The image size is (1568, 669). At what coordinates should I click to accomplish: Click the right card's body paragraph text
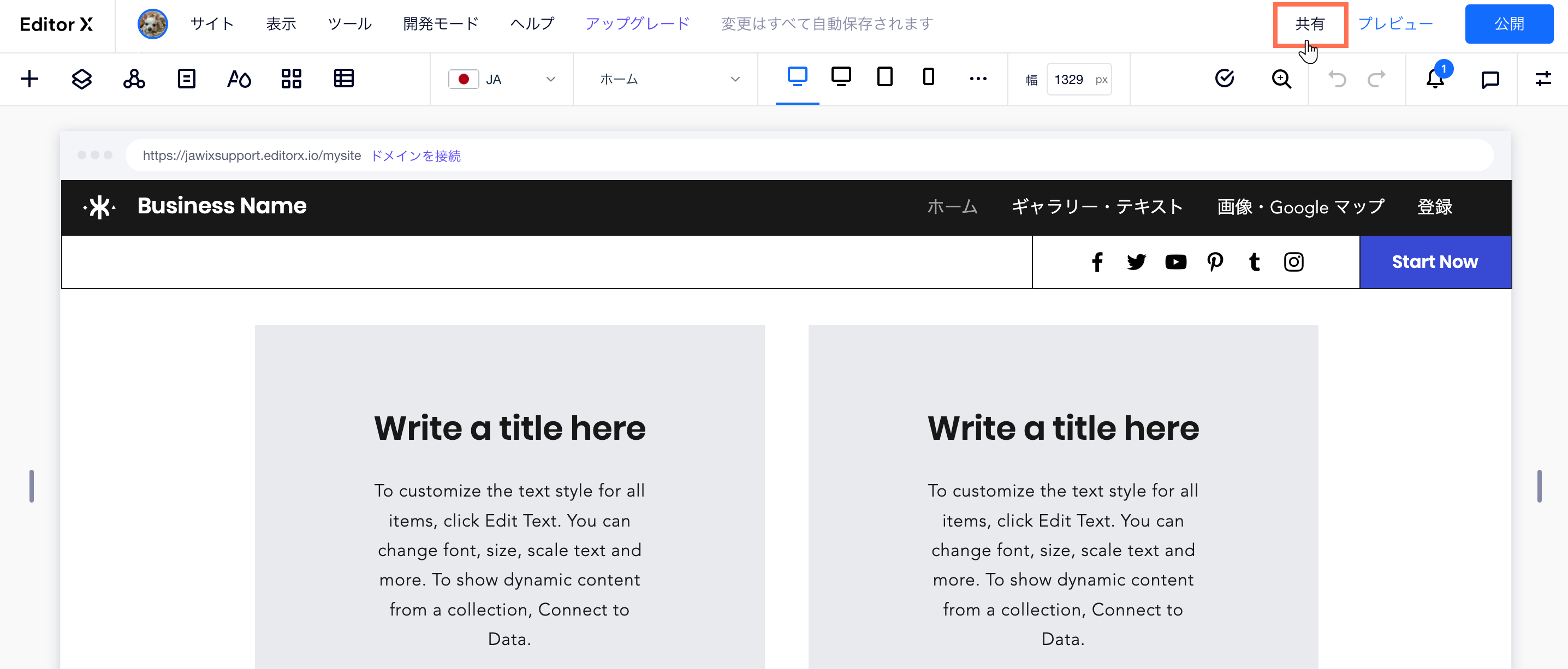1063,565
